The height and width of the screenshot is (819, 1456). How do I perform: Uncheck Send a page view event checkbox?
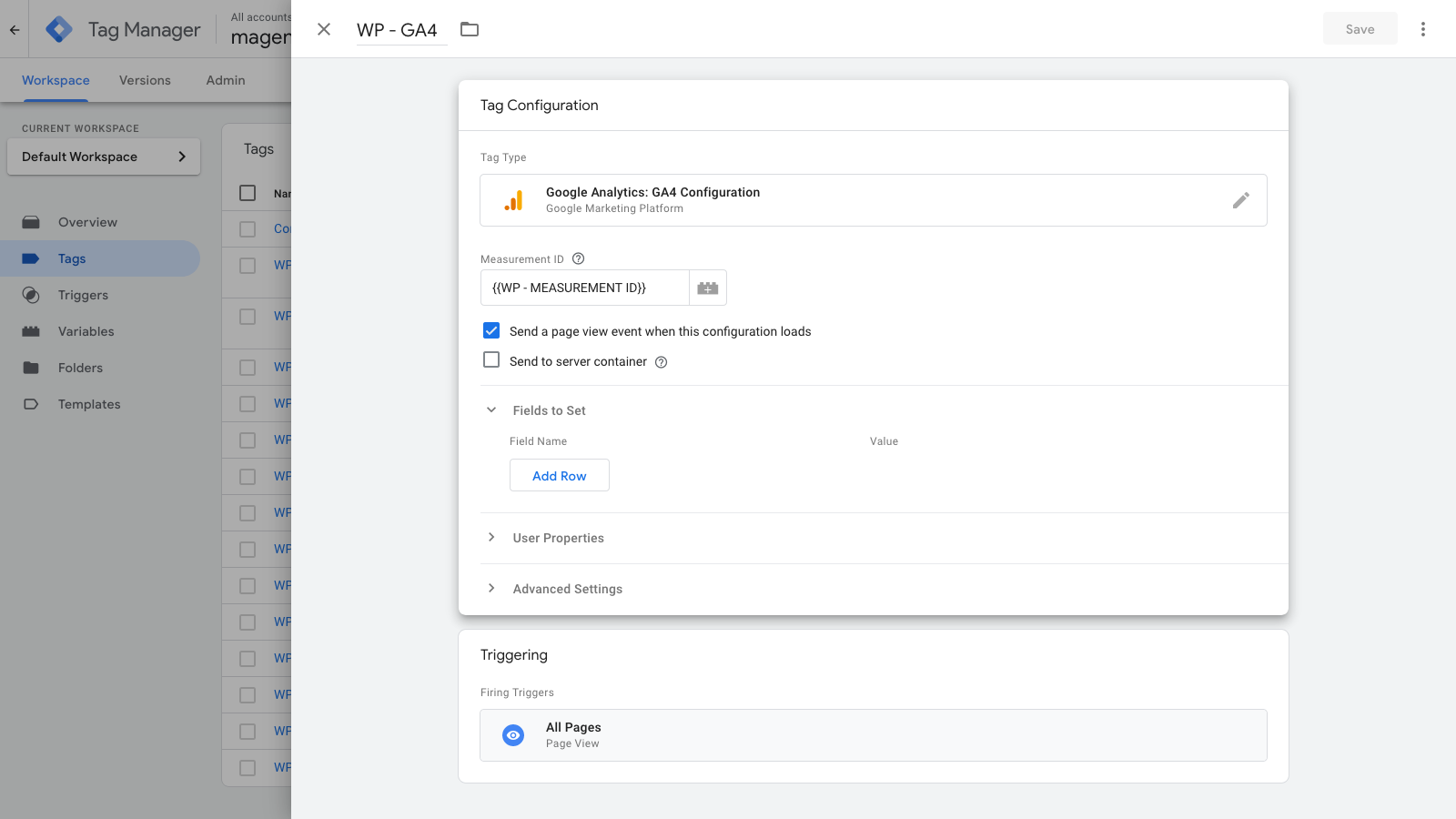point(491,330)
